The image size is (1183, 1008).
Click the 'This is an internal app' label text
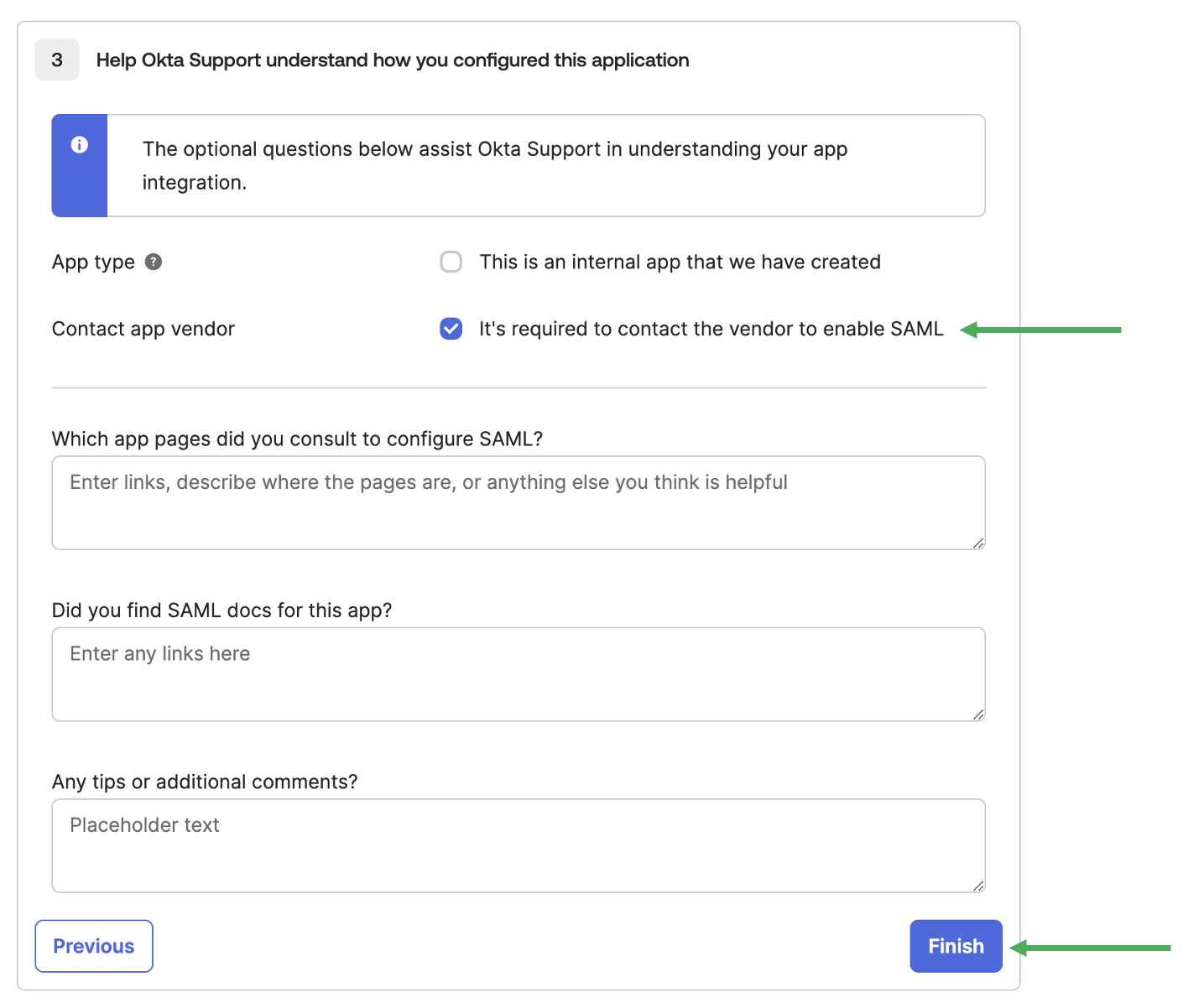[x=680, y=262]
